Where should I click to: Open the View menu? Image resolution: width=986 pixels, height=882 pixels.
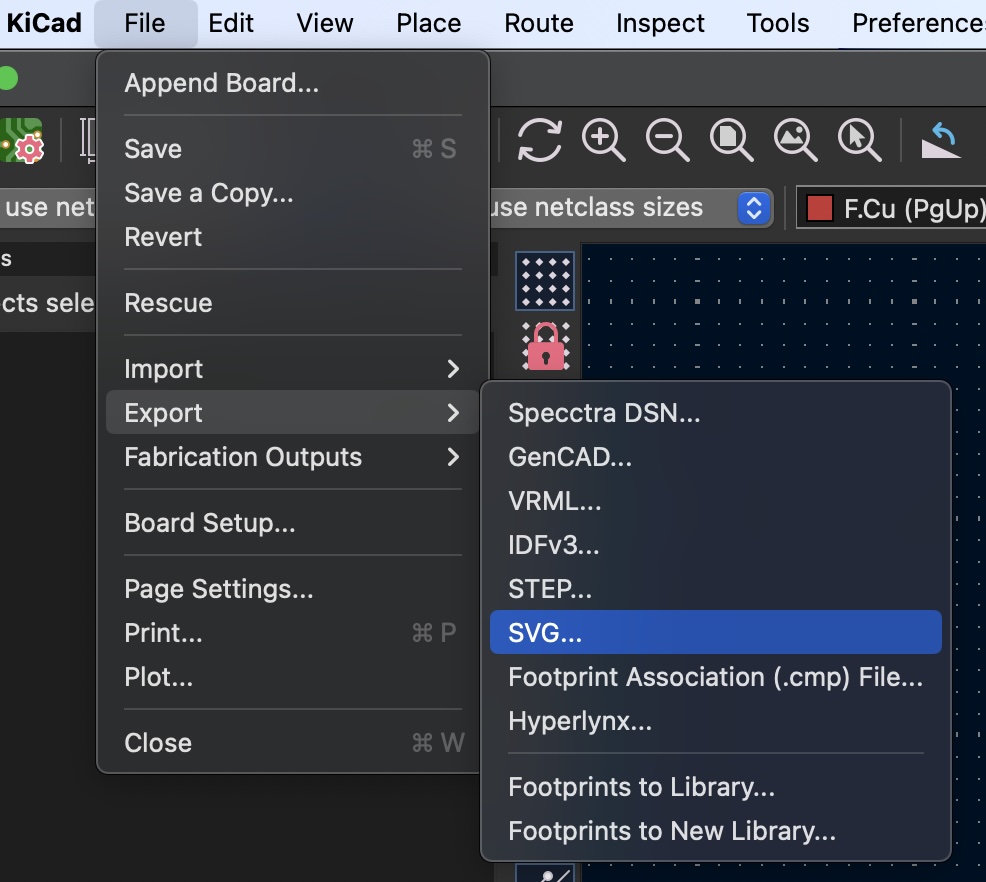tap(324, 23)
